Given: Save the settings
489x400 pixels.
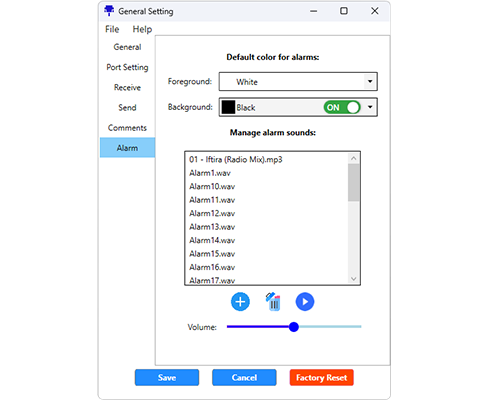Looking at the screenshot, I should [167, 377].
